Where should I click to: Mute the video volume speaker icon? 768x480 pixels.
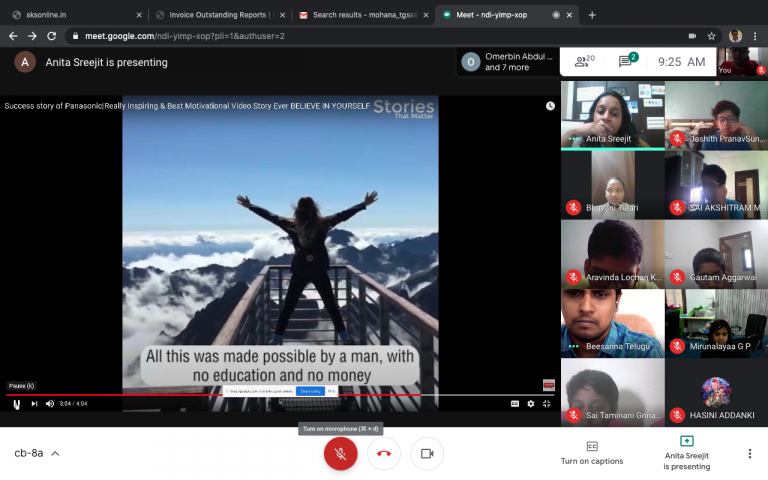[49, 404]
